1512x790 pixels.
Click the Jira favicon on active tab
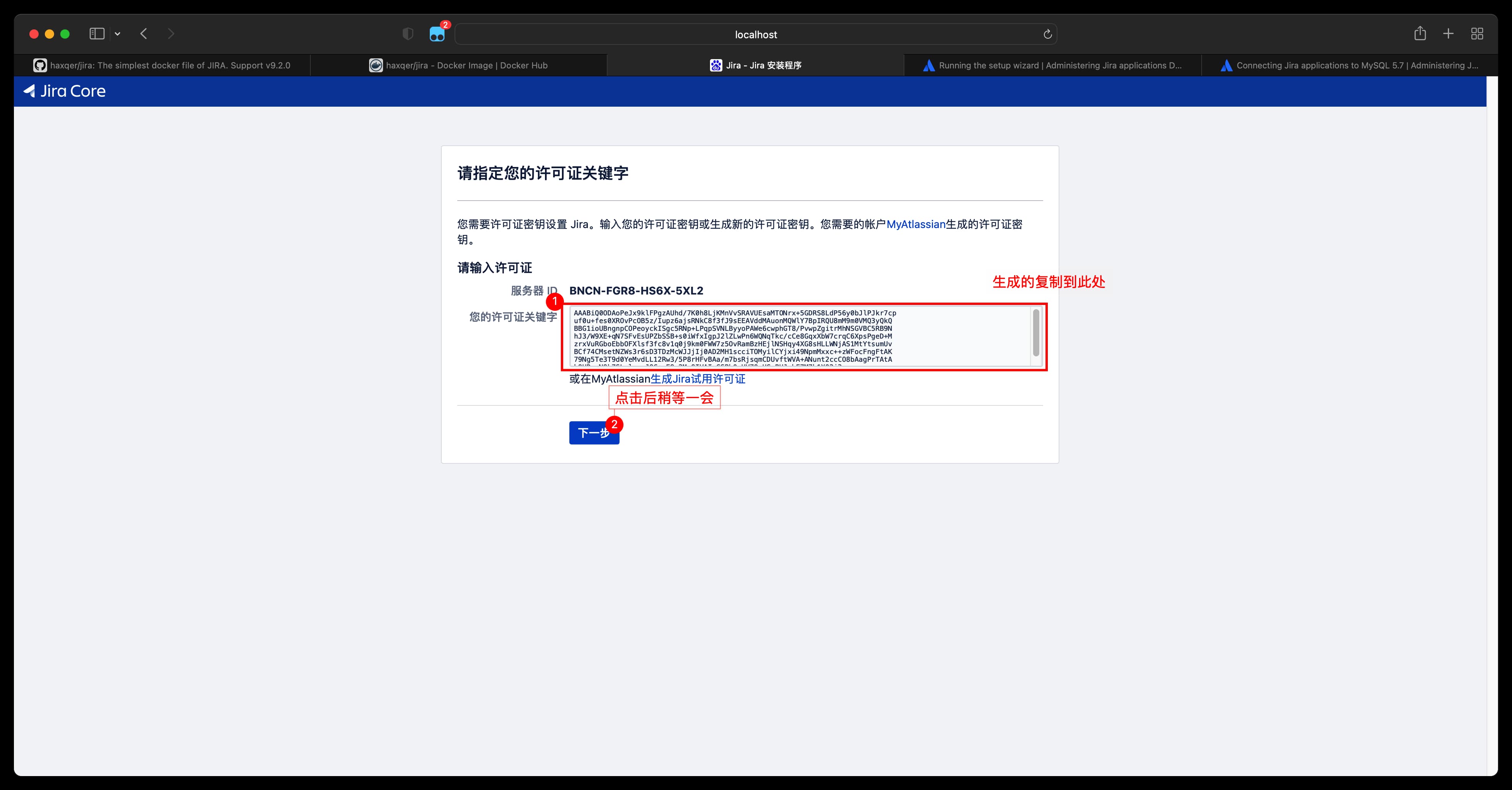point(715,65)
